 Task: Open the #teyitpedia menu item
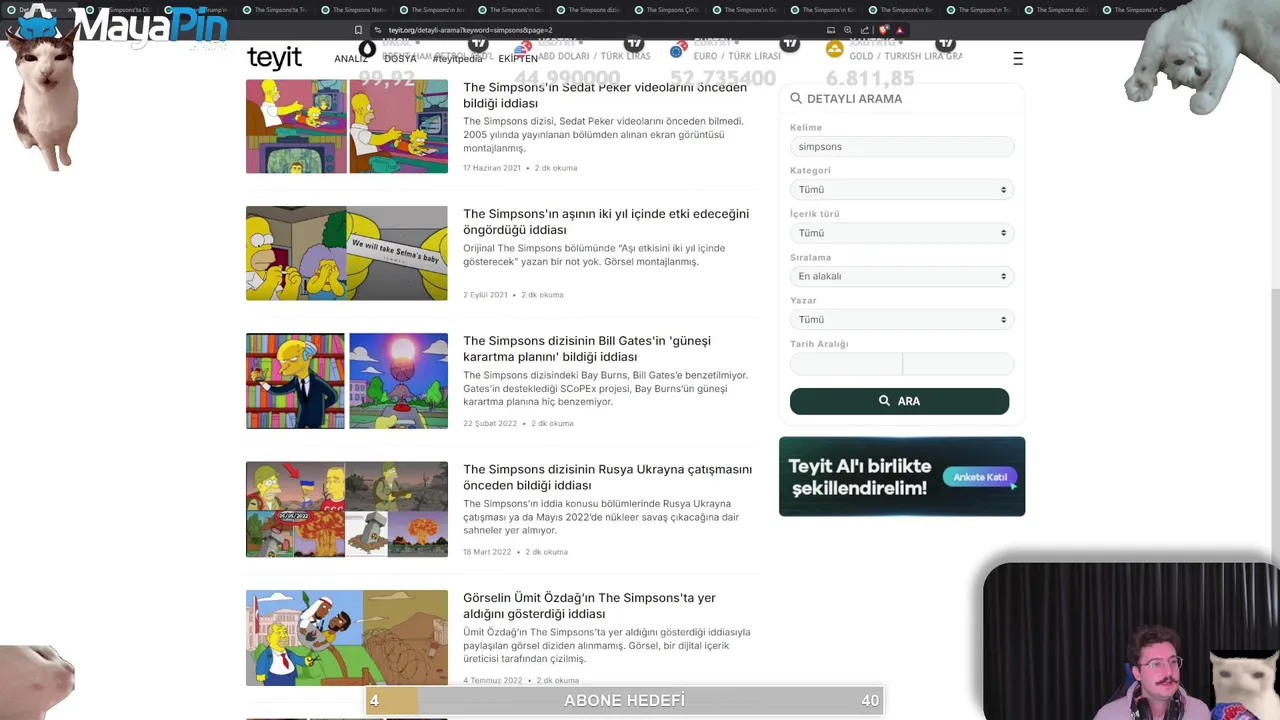click(457, 59)
